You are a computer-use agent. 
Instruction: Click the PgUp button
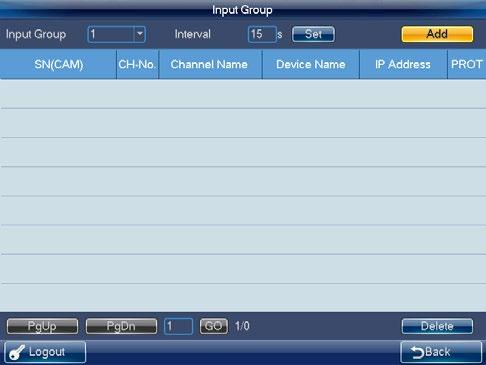pyautogui.click(x=42, y=326)
